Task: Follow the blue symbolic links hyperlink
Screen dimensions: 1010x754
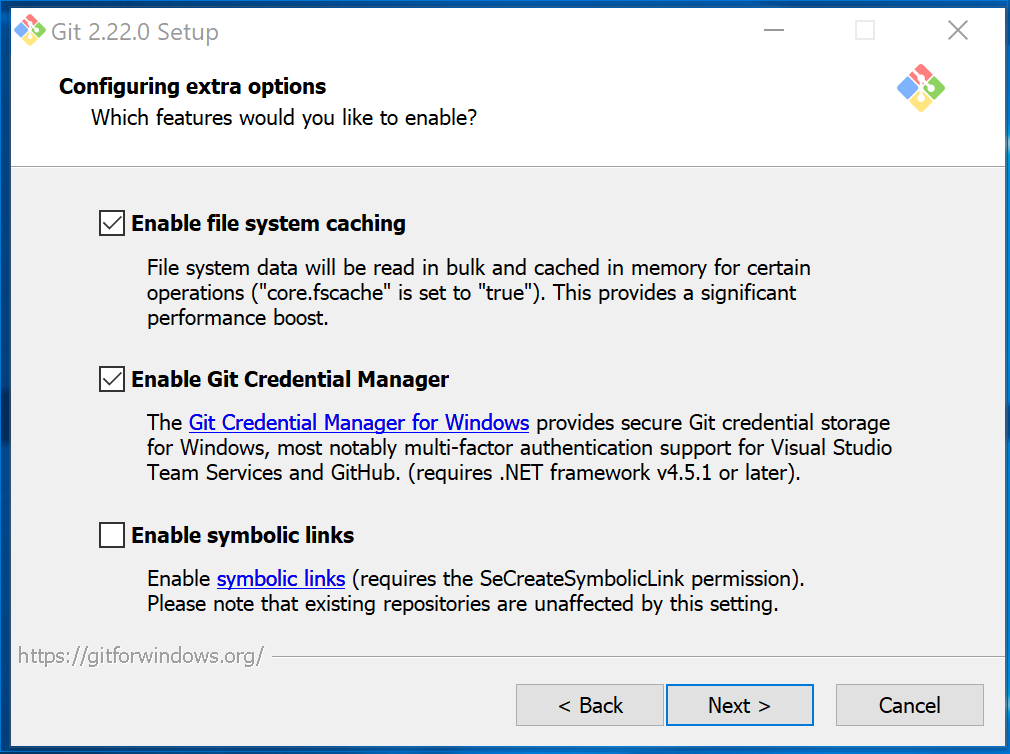Action: (281, 578)
